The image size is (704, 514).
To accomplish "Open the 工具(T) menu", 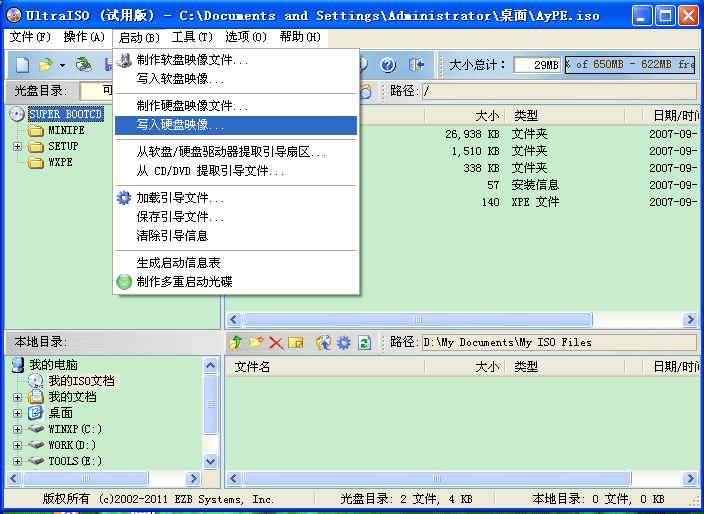I will tap(192, 37).
